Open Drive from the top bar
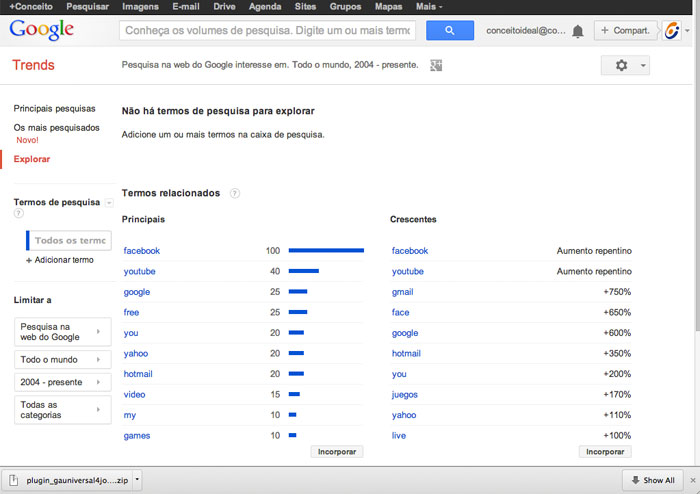The width and height of the screenshot is (700, 494). [224, 7]
